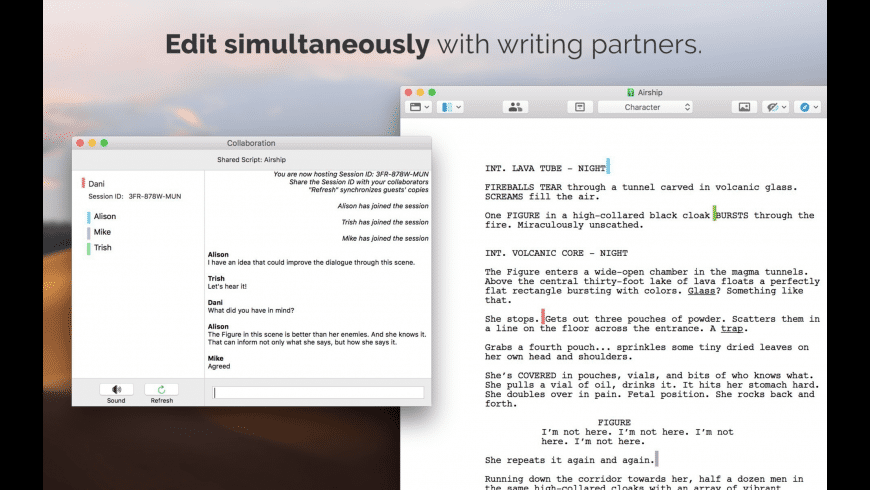Screen dimensions: 870x490
Task: Open the collaboration people icon
Action: pyautogui.click(x=515, y=107)
